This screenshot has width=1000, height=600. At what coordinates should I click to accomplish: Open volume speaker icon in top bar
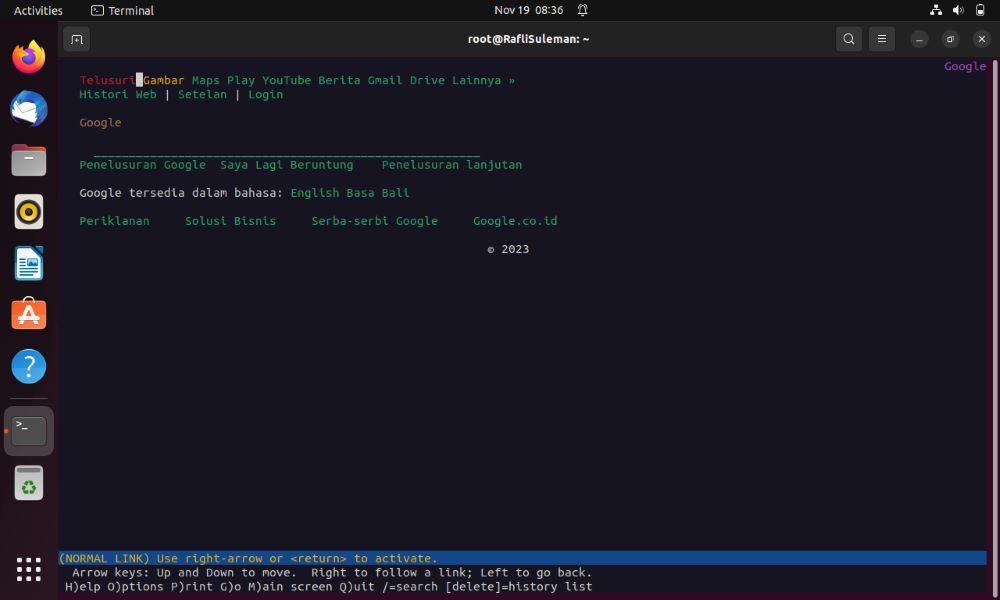click(x=958, y=10)
